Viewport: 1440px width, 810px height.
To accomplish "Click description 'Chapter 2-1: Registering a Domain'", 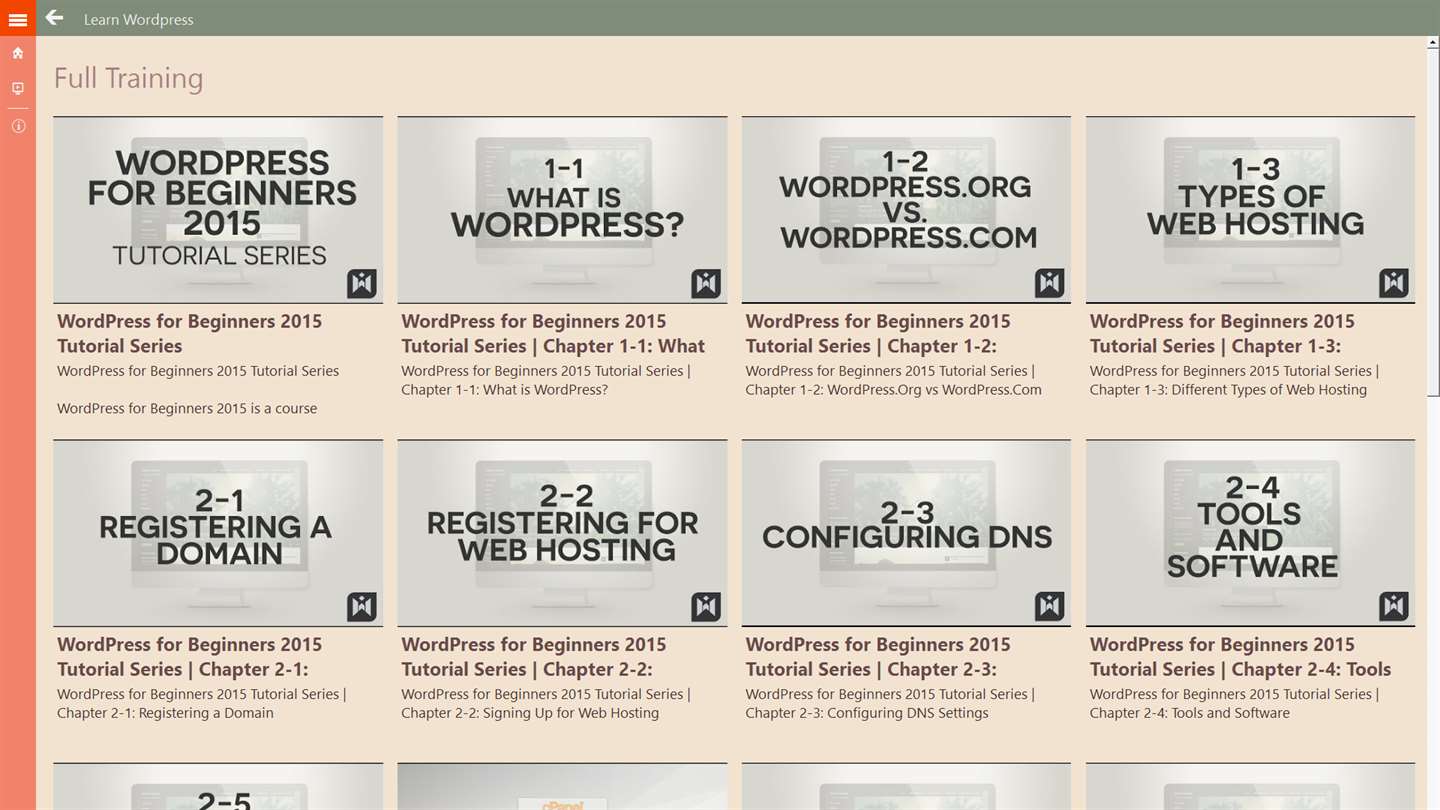I will 165,713.
